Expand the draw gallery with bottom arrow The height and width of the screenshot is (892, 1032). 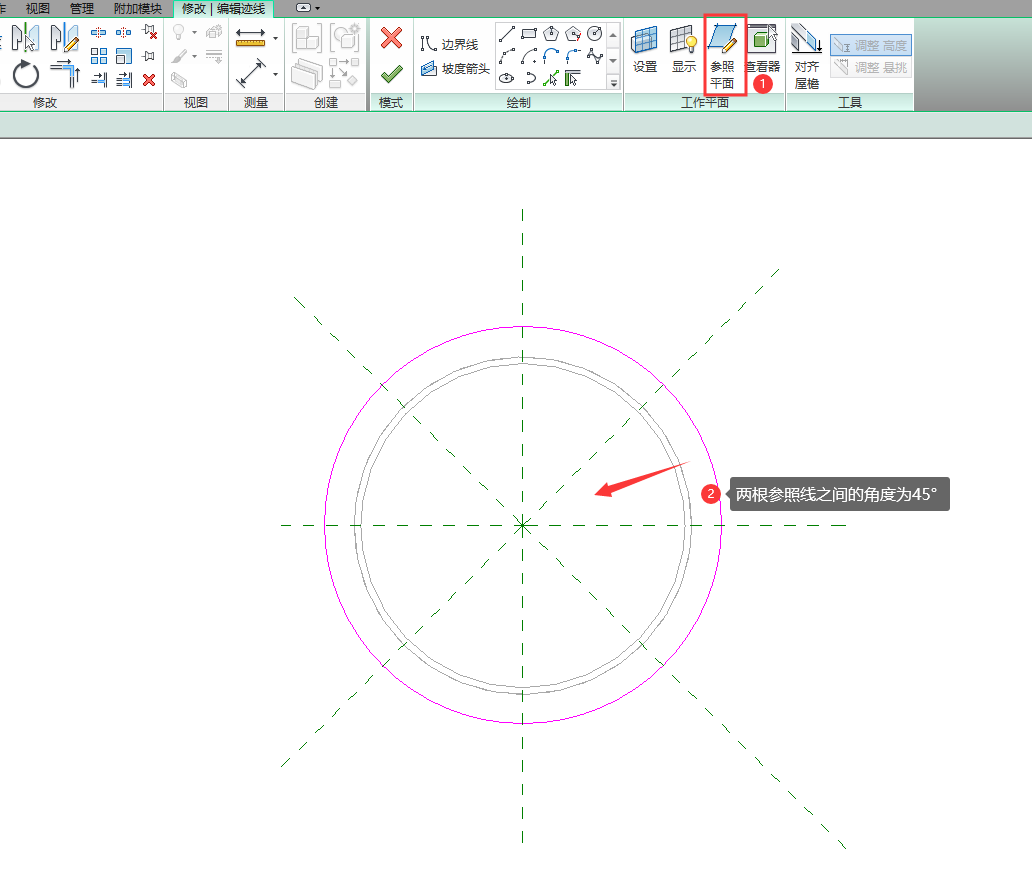click(x=613, y=83)
